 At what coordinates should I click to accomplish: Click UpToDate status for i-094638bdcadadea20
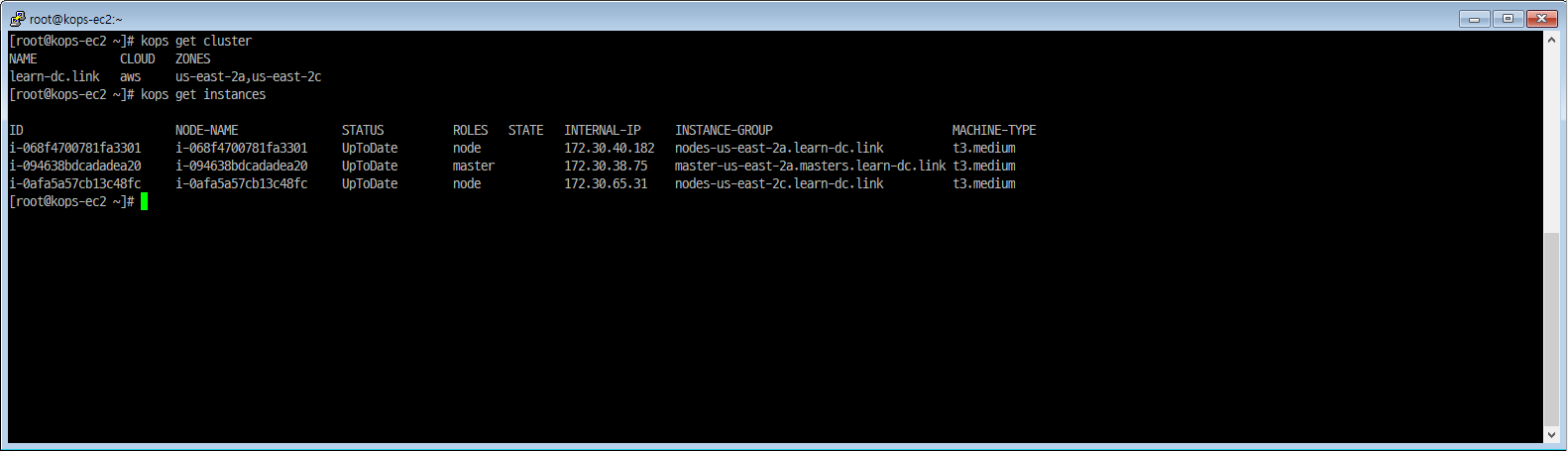coord(370,166)
